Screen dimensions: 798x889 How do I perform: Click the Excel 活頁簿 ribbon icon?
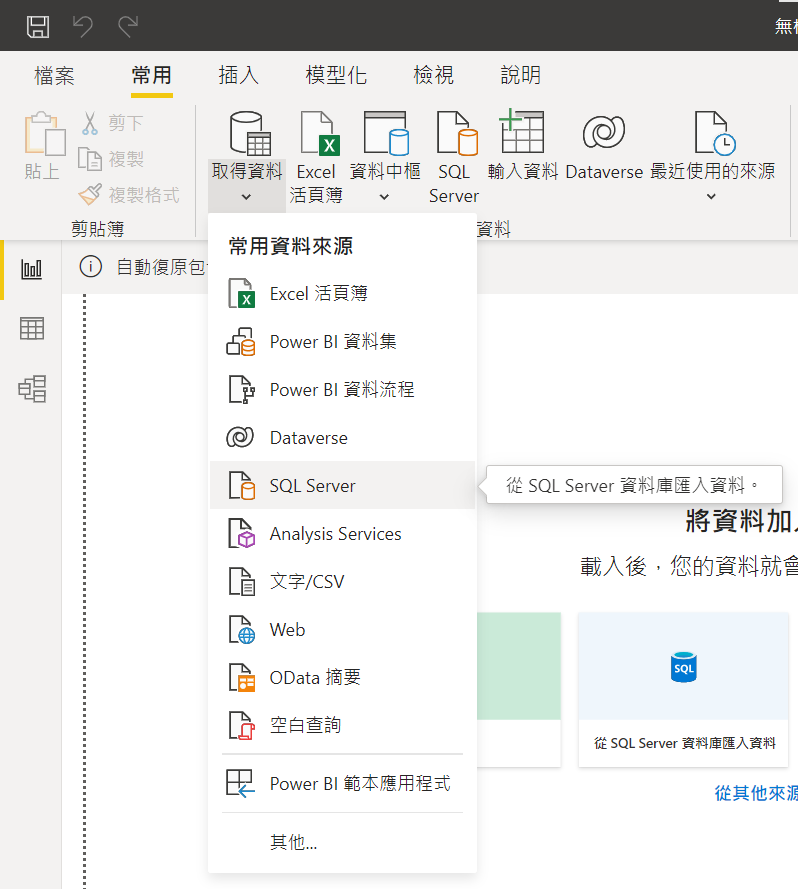pos(320,134)
